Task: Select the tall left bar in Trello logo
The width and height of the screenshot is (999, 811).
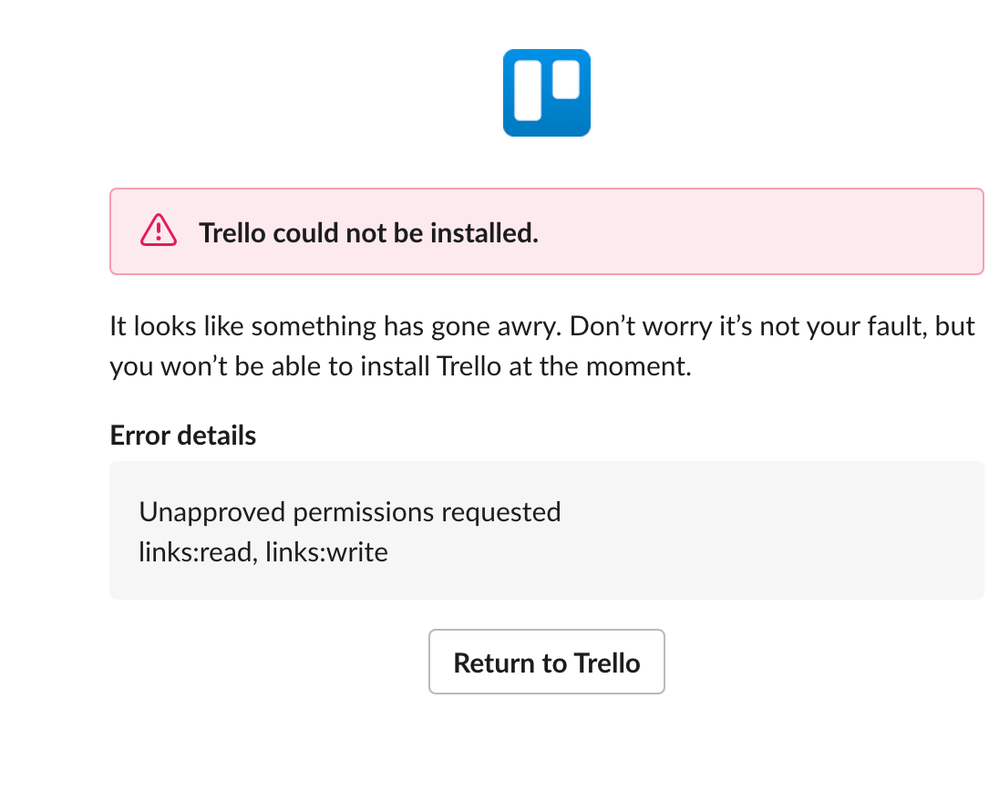Action: click(x=528, y=90)
